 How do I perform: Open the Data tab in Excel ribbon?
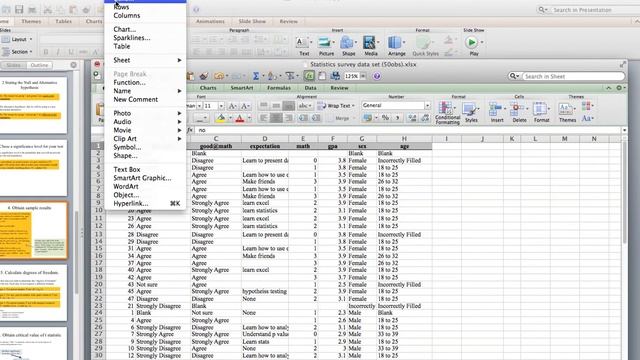310,88
